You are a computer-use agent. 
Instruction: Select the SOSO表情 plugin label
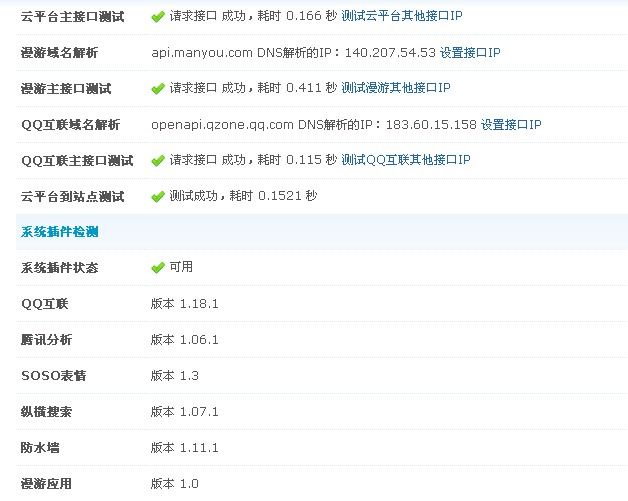pyautogui.click(x=54, y=376)
